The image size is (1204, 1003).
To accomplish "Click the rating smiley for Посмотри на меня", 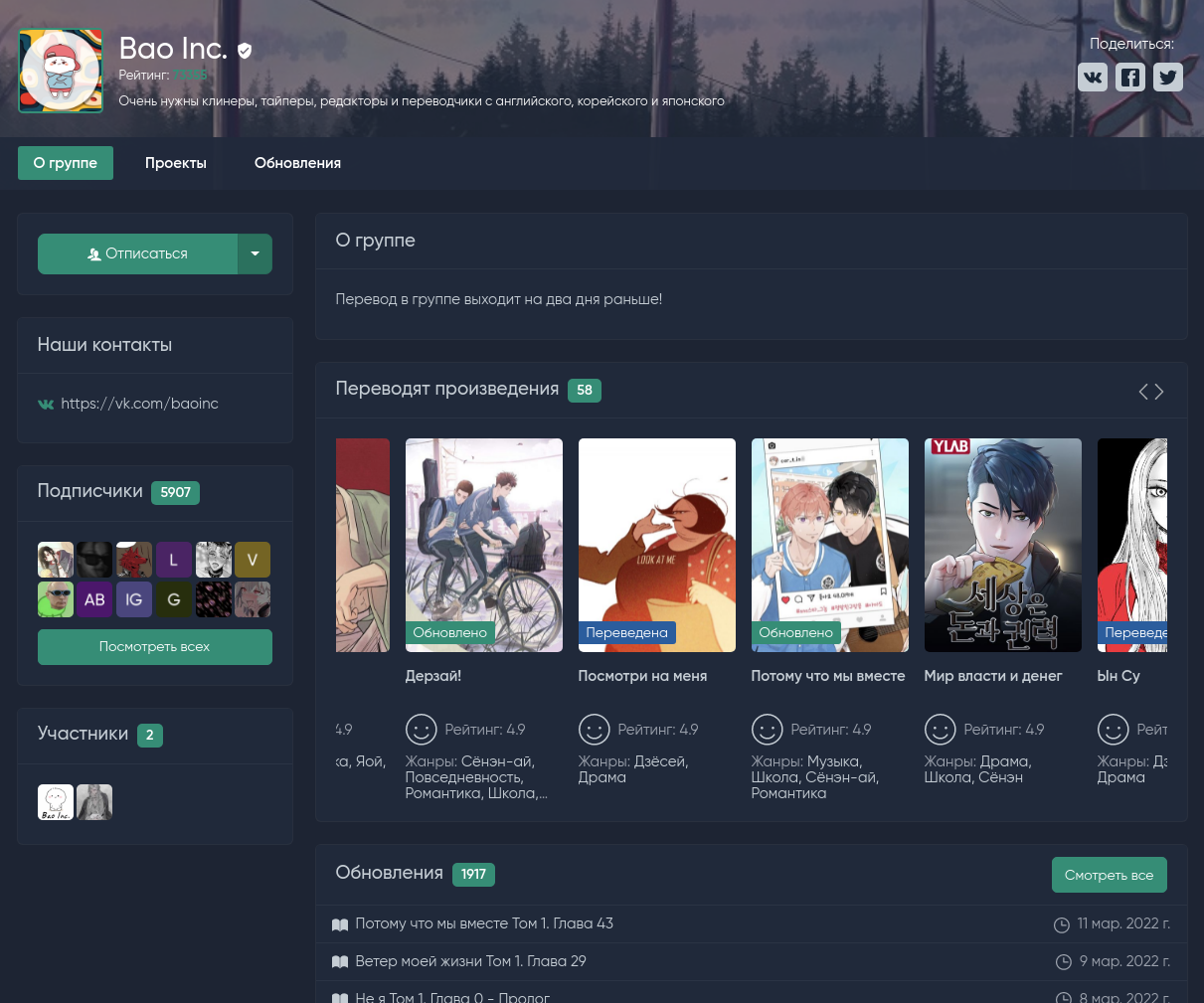I will click(x=595, y=730).
